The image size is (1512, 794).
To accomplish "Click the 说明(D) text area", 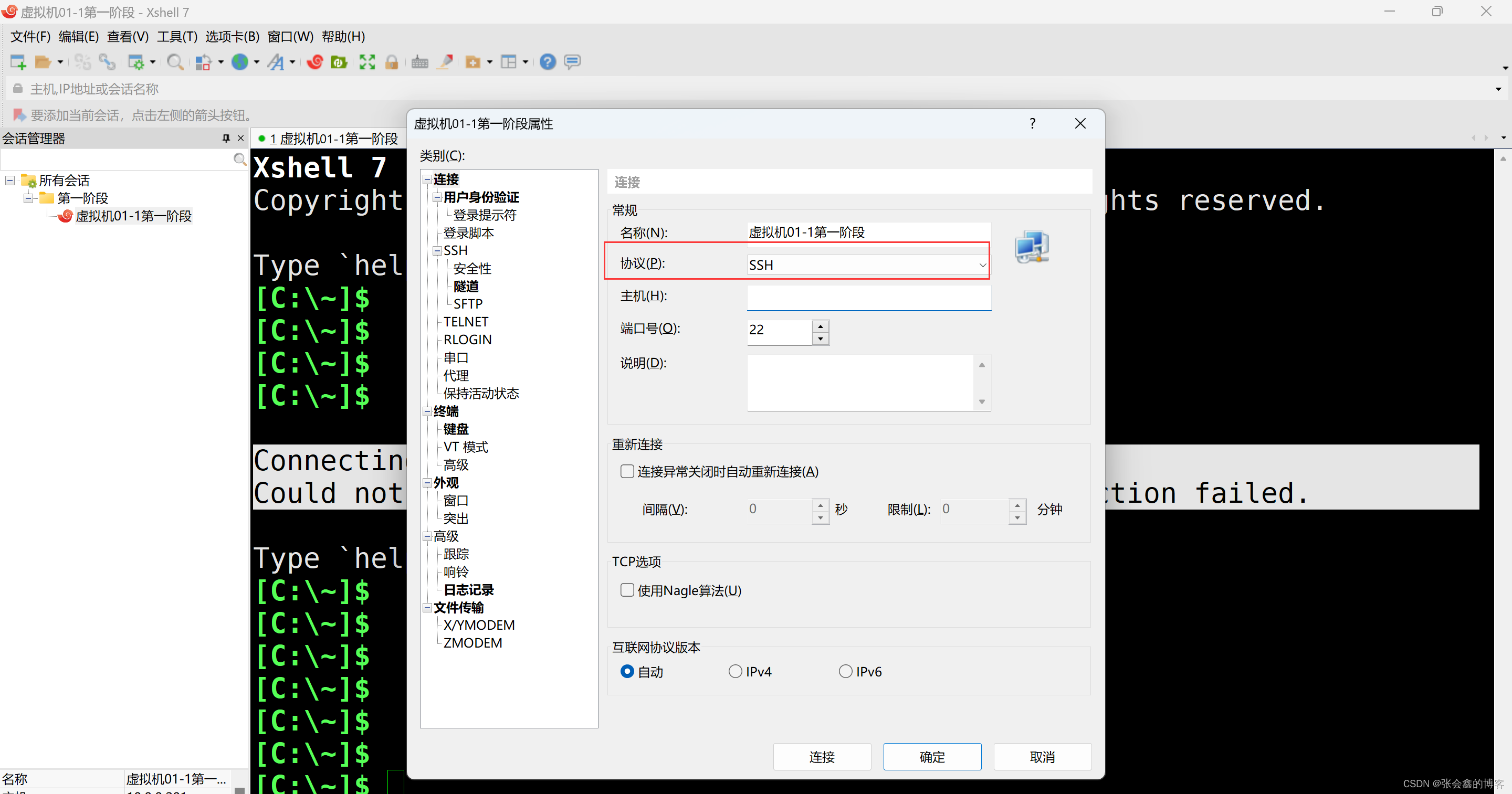I will click(860, 383).
